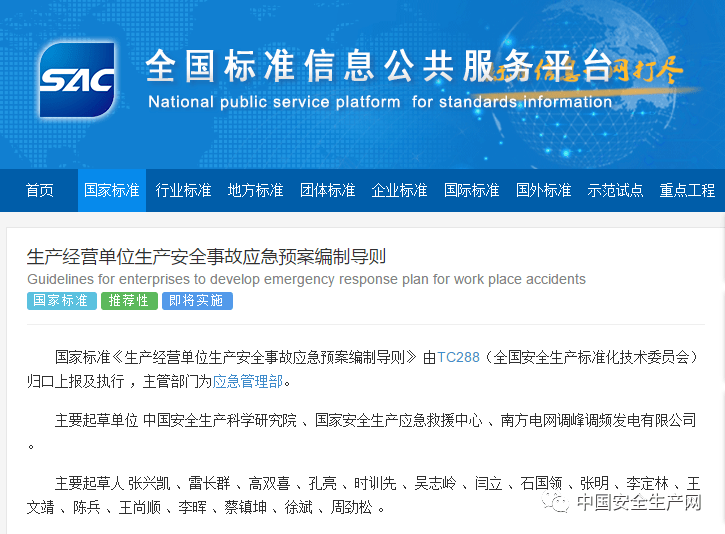Click the 国家标准 blue tag
The image size is (725, 534).
coord(61,301)
